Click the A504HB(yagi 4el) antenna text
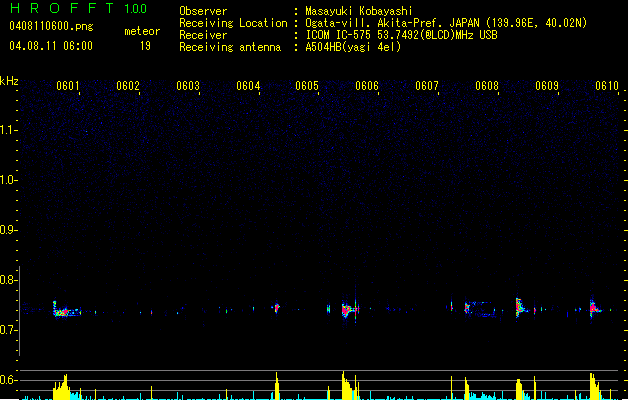Image resolution: width=629 pixels, height=400 pixels. click(x=353, y=47)
